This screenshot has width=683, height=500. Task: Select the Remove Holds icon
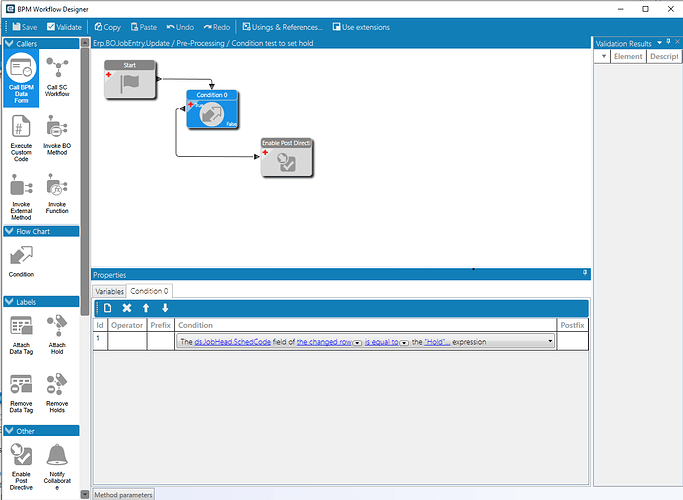pos(57,393)
